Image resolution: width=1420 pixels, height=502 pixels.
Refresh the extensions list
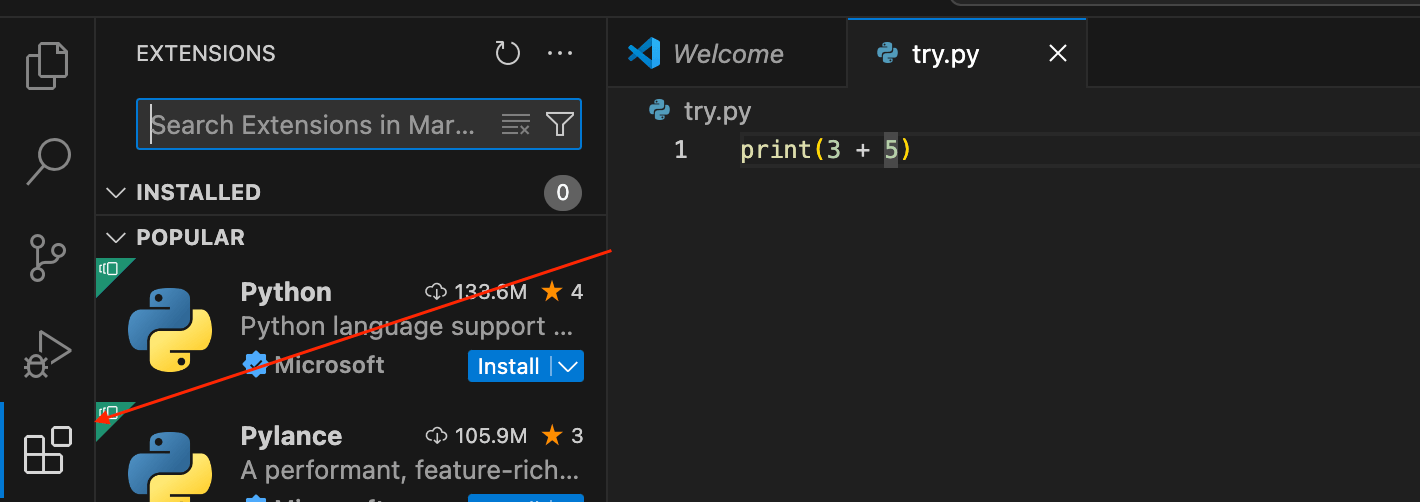(508, 54)
